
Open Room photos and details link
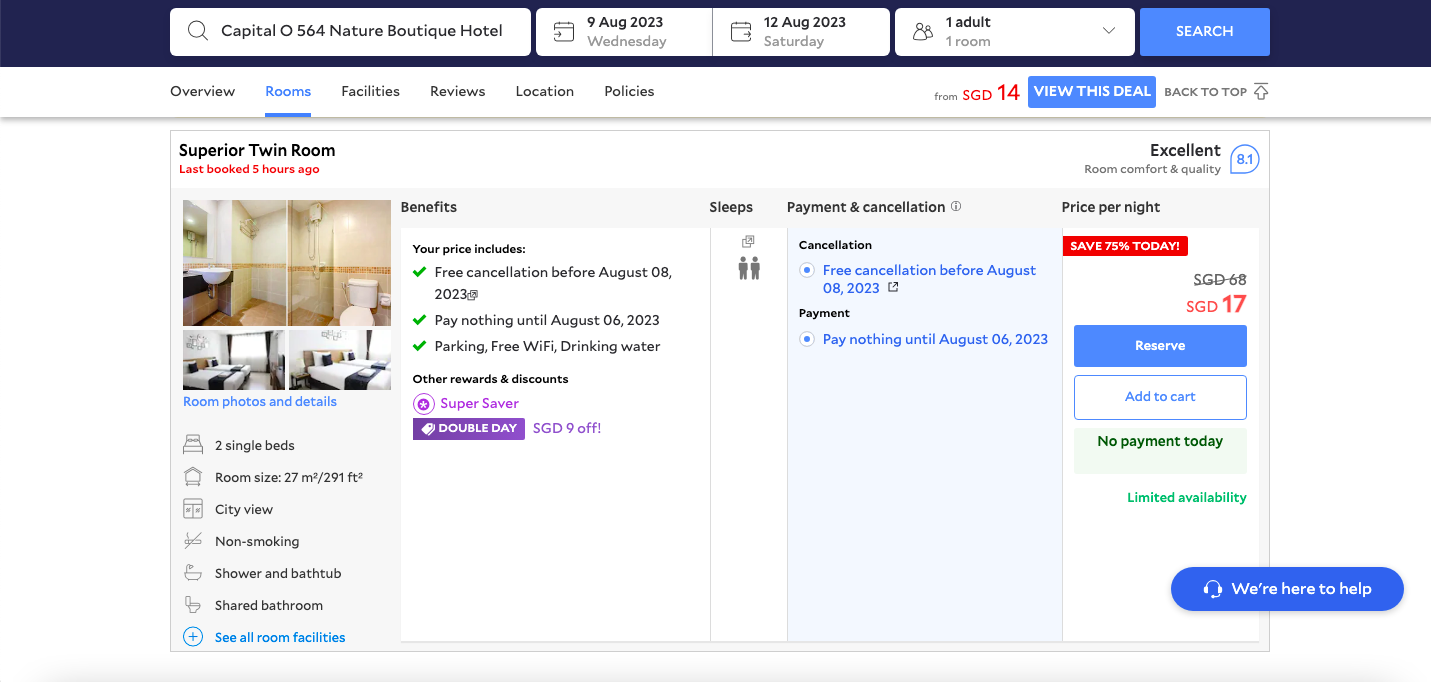[x=260, y=401]
